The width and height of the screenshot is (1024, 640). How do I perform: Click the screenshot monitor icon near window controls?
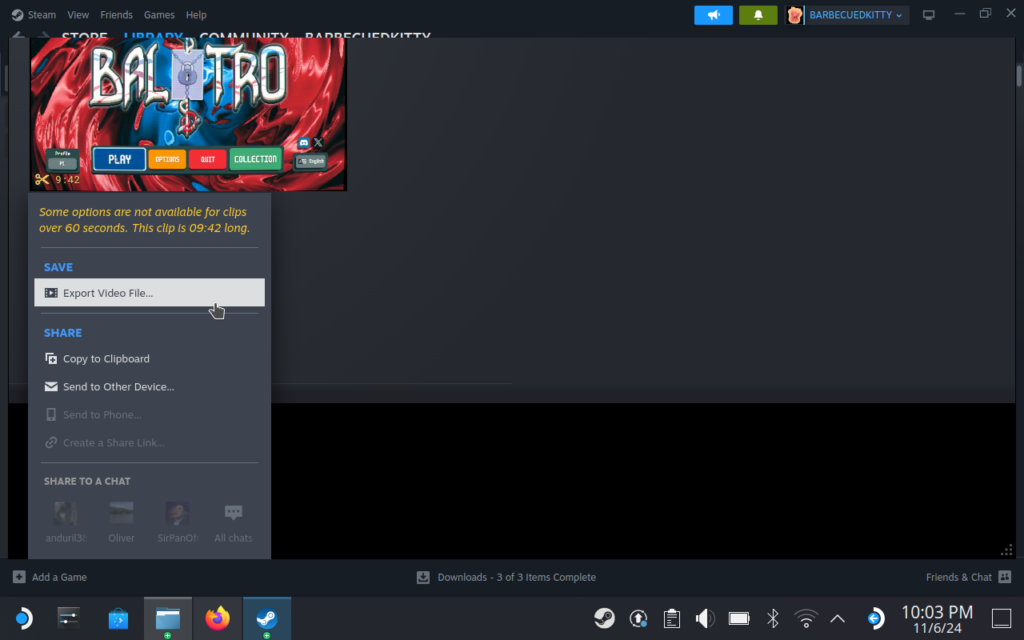pyautogui.click(x=928, y=14)
